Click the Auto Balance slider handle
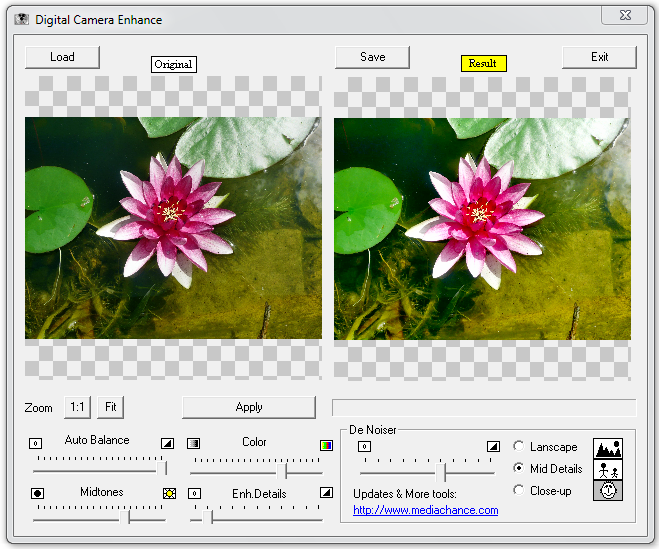 point(161,468)
